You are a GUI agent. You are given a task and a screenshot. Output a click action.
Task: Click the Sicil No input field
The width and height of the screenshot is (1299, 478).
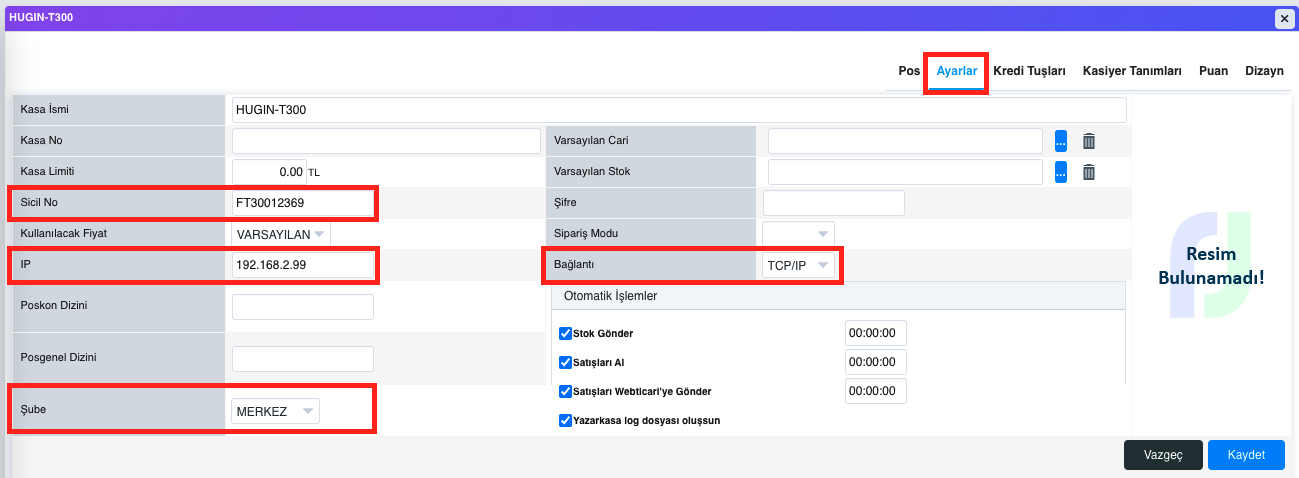(x=302, y=203)
